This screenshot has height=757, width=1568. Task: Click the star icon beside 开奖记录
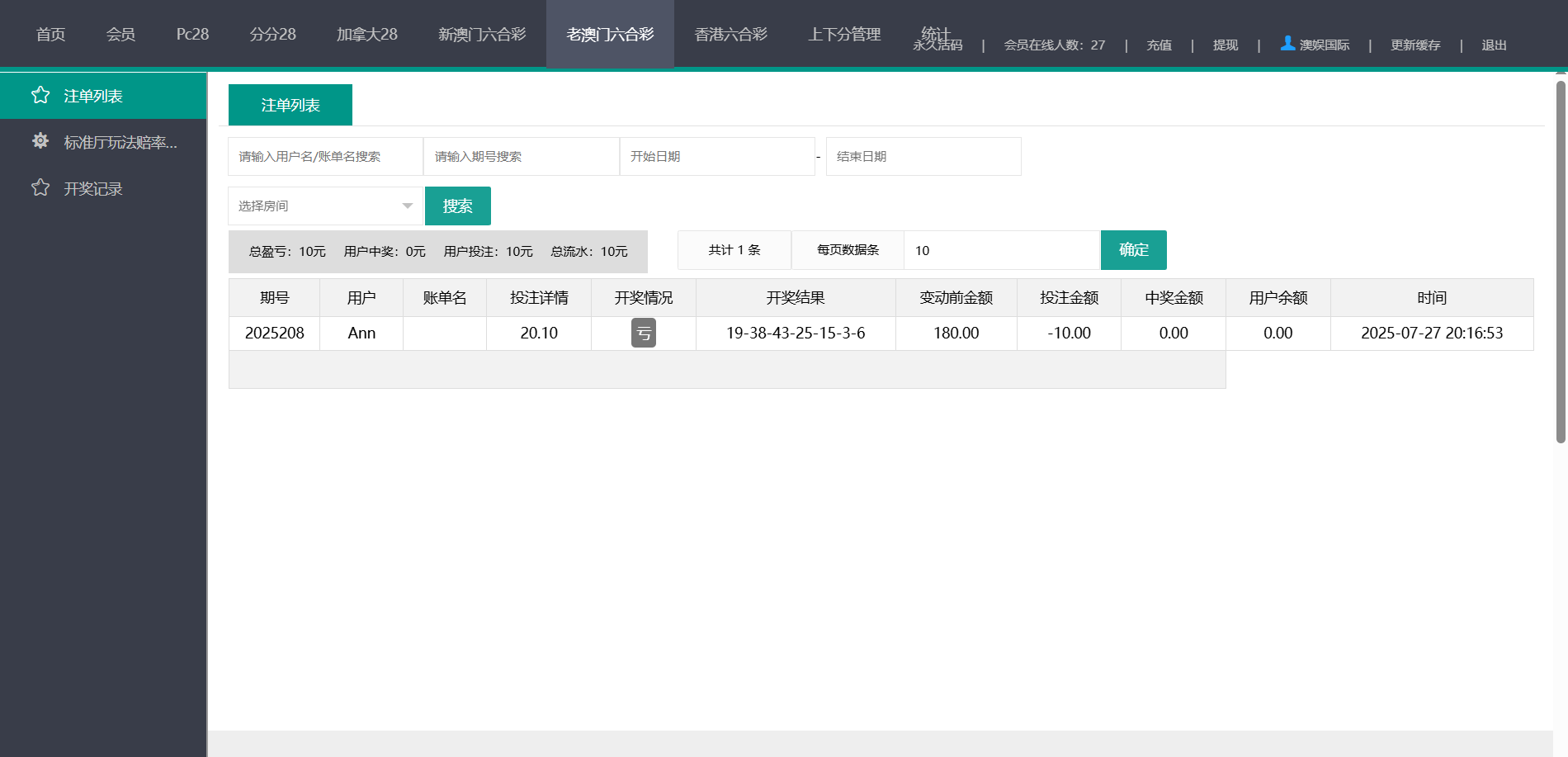tap(40, 188)
